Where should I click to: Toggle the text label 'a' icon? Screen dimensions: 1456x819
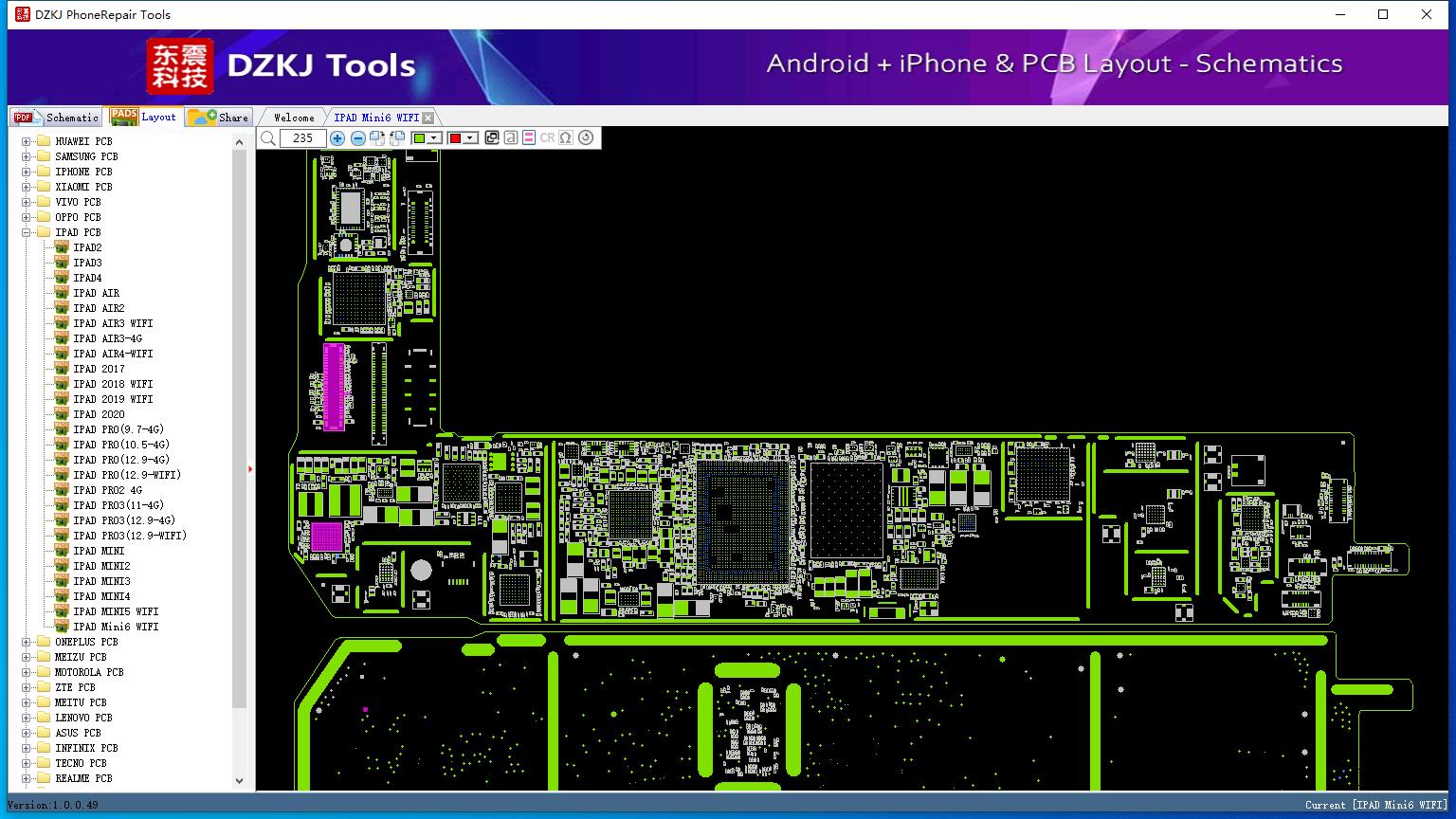(x=510, y=138)
